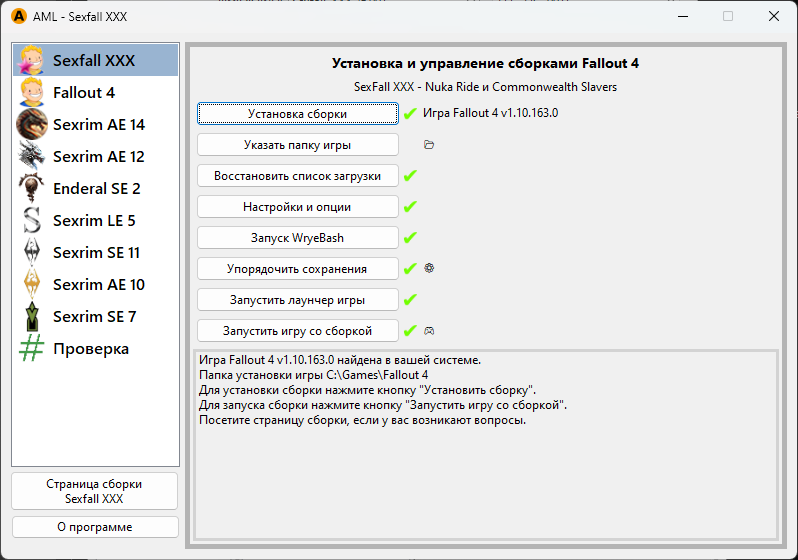Screen dimensions: 798x560
Task: Choose Sexrim SE 11 modpack entry
Action: 96,253
